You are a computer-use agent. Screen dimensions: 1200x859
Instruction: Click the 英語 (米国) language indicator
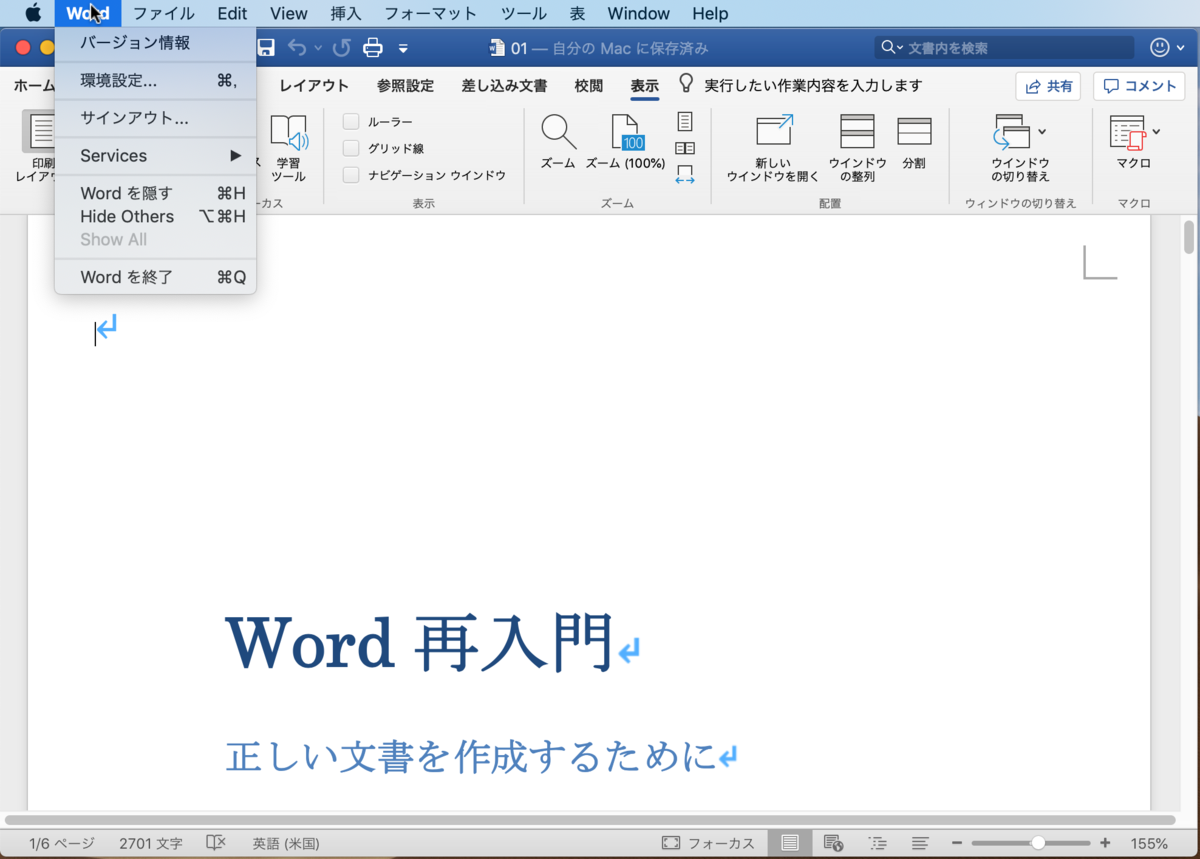[x=286, y=843]
